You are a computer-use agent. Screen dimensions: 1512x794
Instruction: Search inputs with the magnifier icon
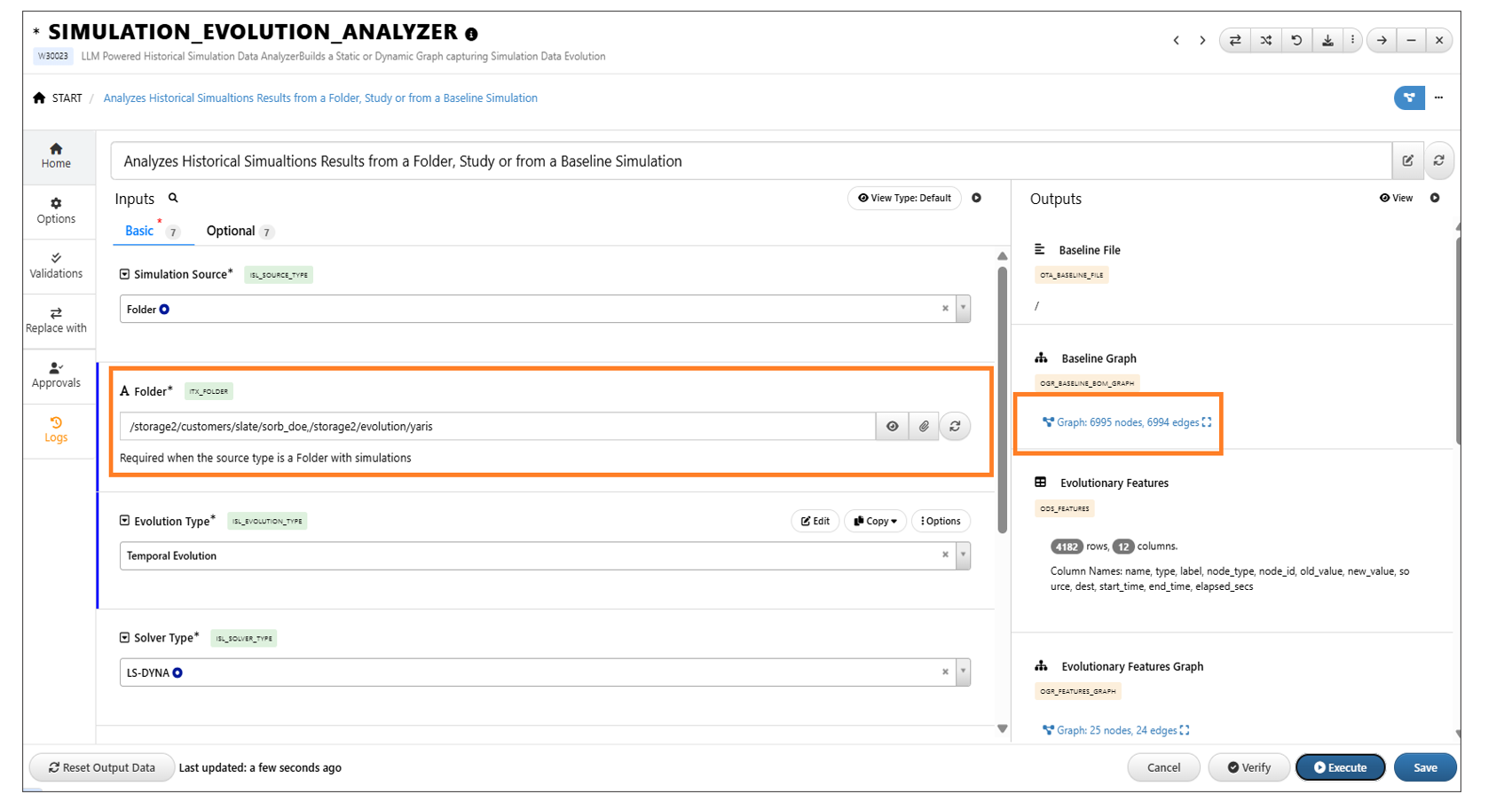click(x=173, y=198)
